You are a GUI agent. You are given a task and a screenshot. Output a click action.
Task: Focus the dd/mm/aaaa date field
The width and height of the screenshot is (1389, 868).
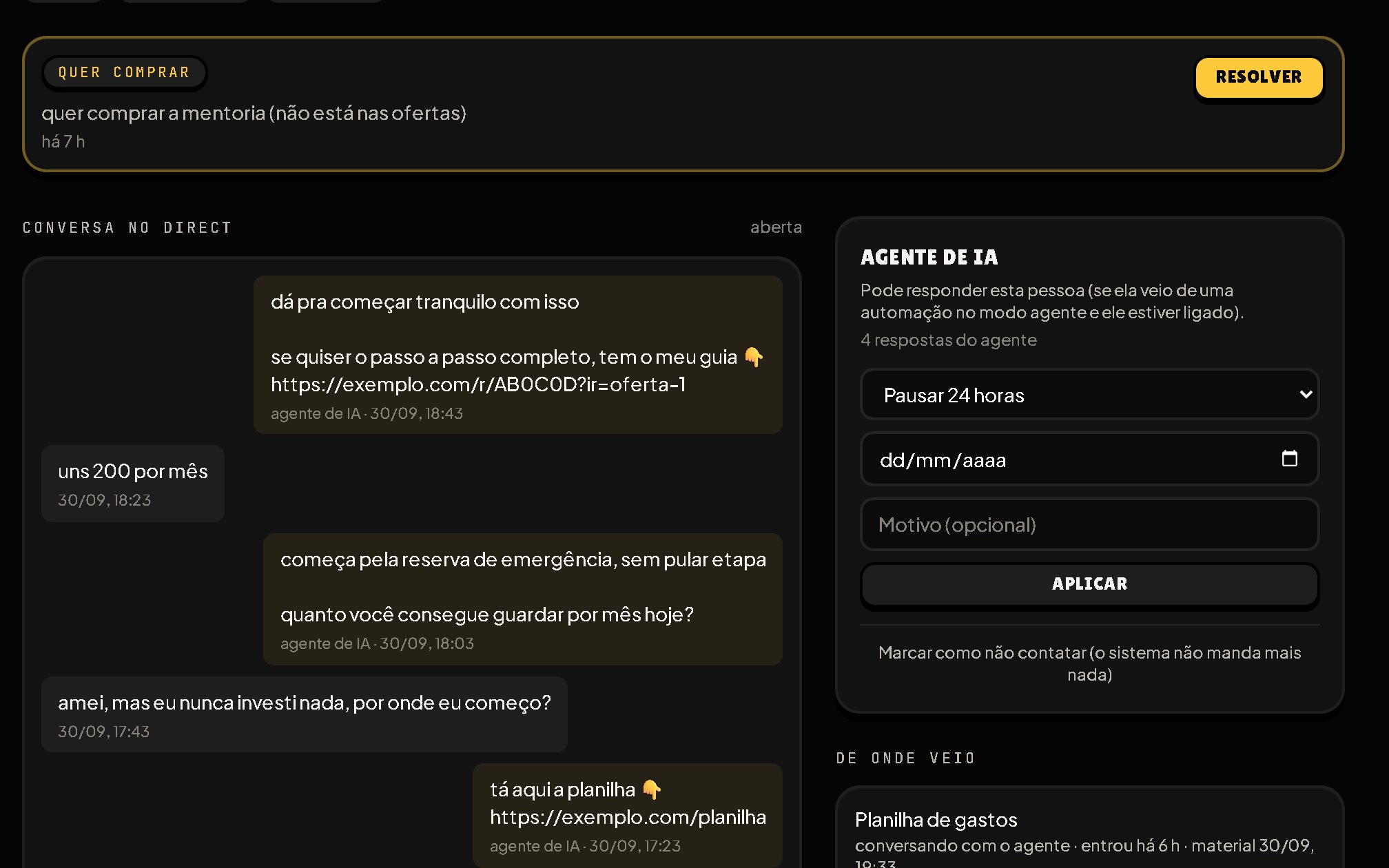tap(1089, 459)
